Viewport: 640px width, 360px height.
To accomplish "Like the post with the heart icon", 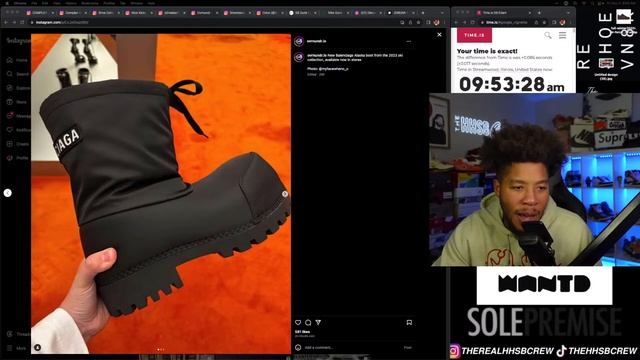I will (x=298, y=322).
